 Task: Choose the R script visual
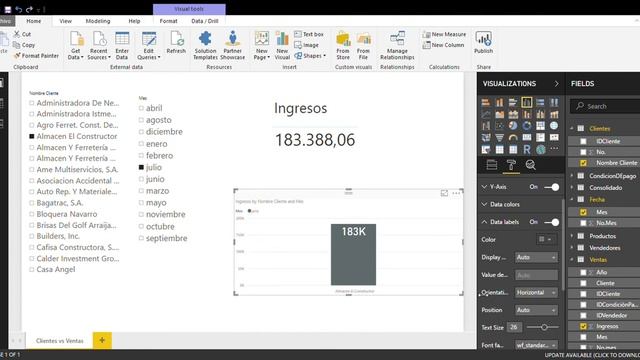point(527,150)
